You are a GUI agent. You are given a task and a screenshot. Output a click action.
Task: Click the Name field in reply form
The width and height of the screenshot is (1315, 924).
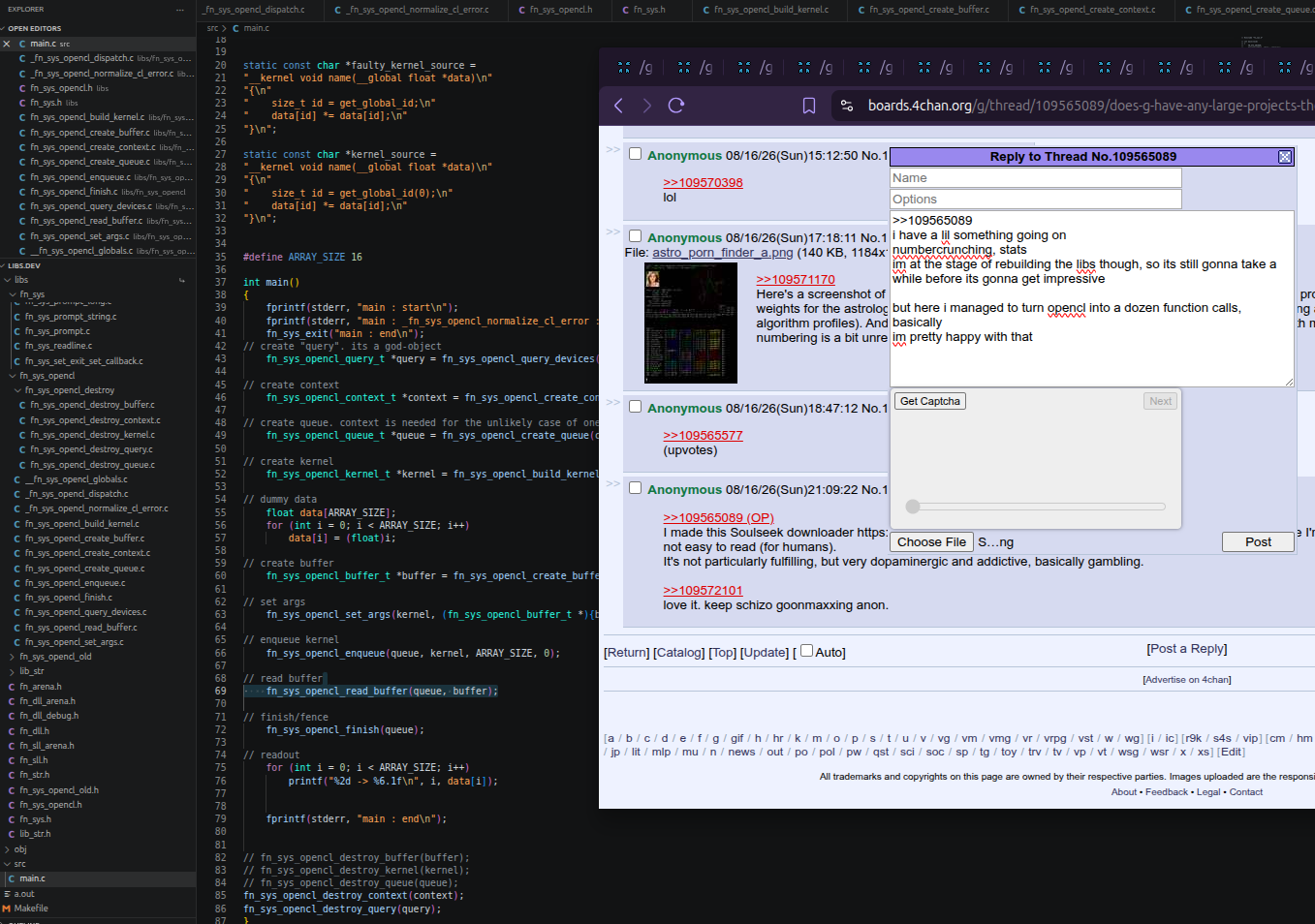click(x=1036, y=178)
